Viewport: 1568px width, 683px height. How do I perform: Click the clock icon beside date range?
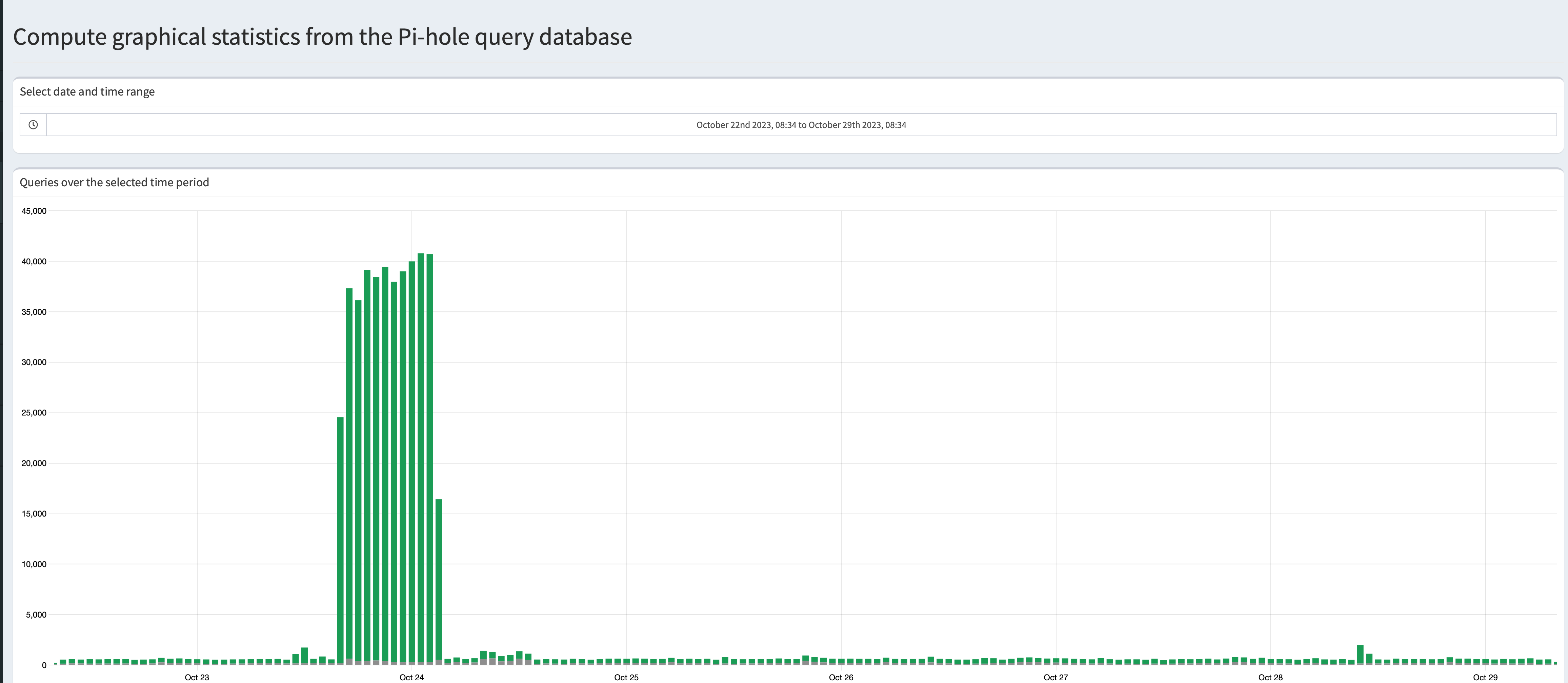33,125
